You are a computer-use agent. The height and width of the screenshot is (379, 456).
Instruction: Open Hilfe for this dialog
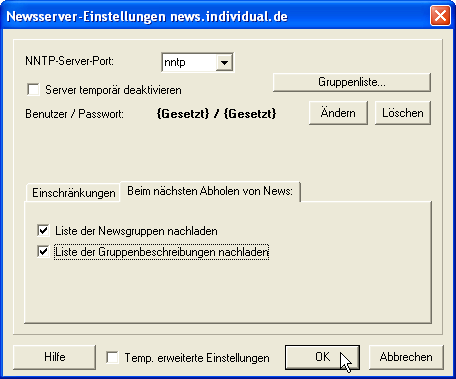pyautogui.click(x=55, y=357)
